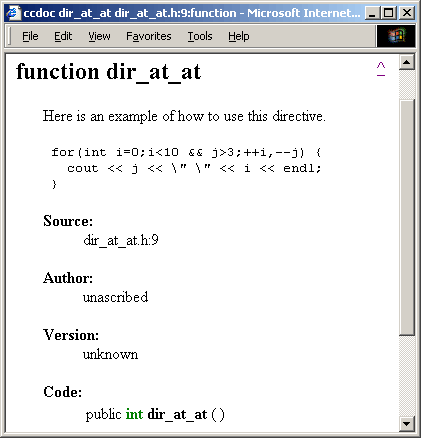Open the View menu
This screenshot has width=421, height=438.
pos(99,36)
